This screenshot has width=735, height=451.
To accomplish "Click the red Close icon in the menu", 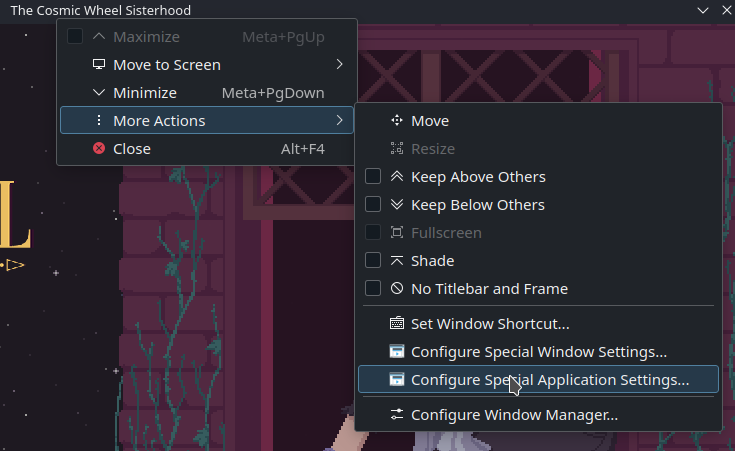I will click(x=98, y=149).
